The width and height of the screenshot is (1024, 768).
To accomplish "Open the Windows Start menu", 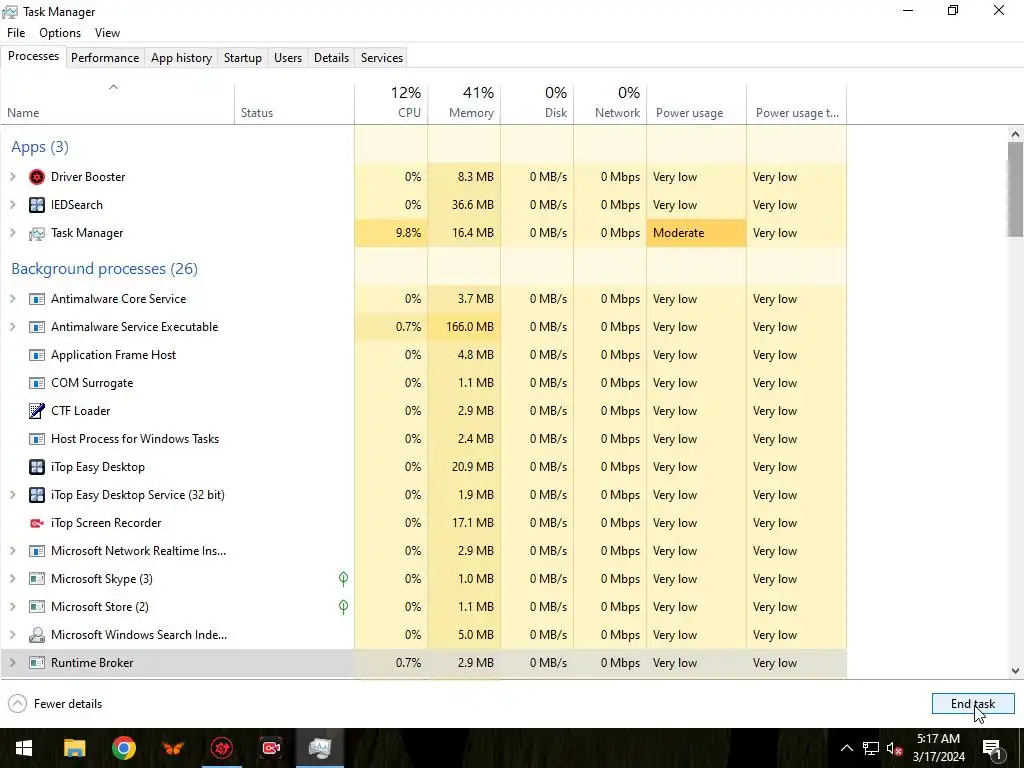I will [24, 748].
